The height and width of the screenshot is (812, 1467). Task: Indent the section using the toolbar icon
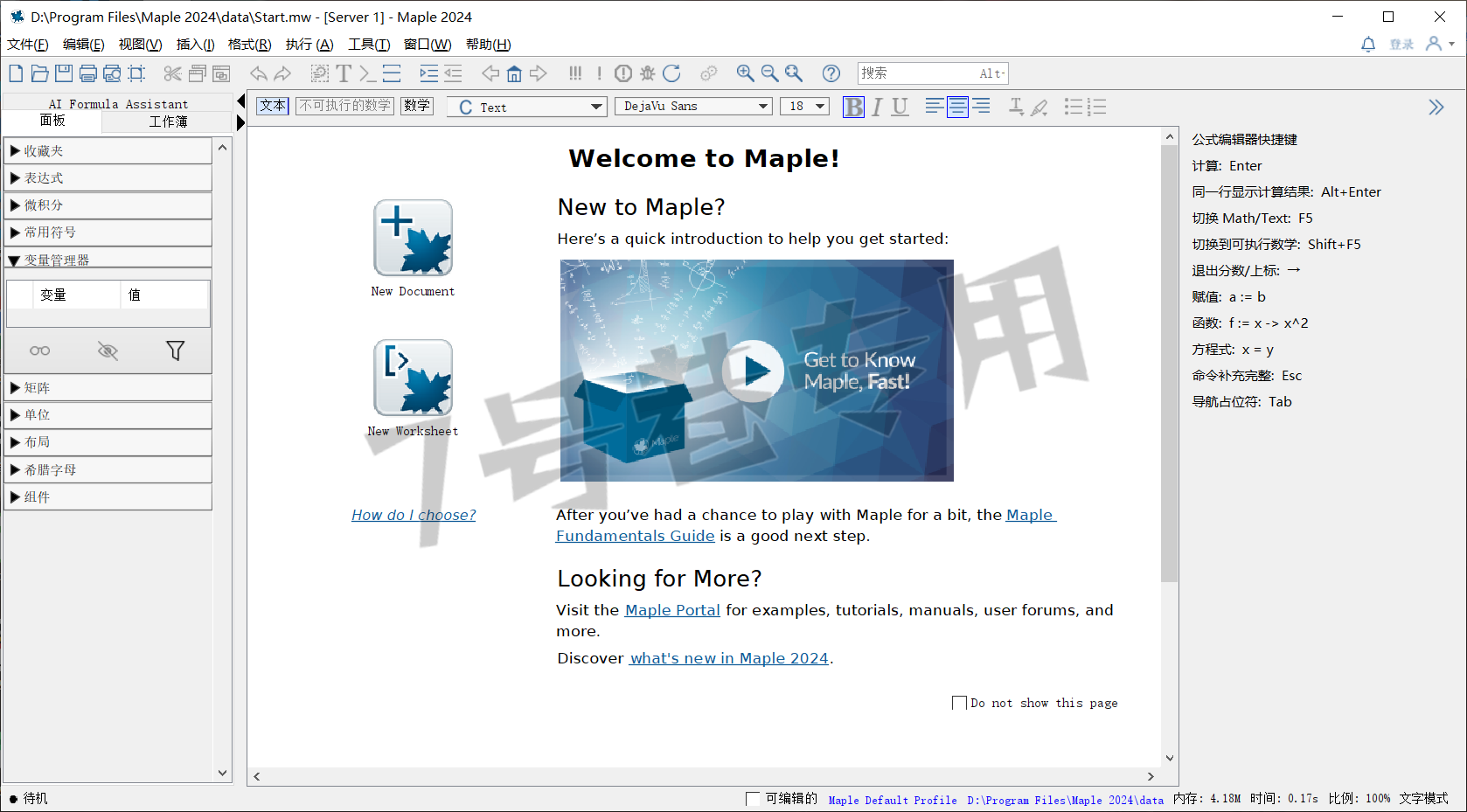(x=428, y=73)
